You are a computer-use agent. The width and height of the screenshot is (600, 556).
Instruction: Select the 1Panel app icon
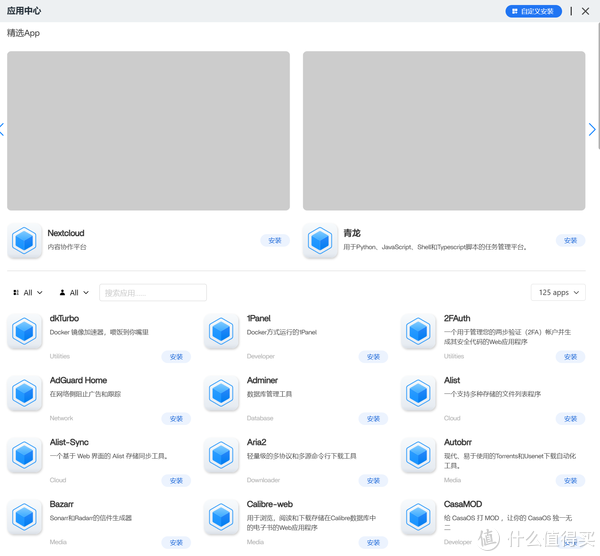pos(222,331)
